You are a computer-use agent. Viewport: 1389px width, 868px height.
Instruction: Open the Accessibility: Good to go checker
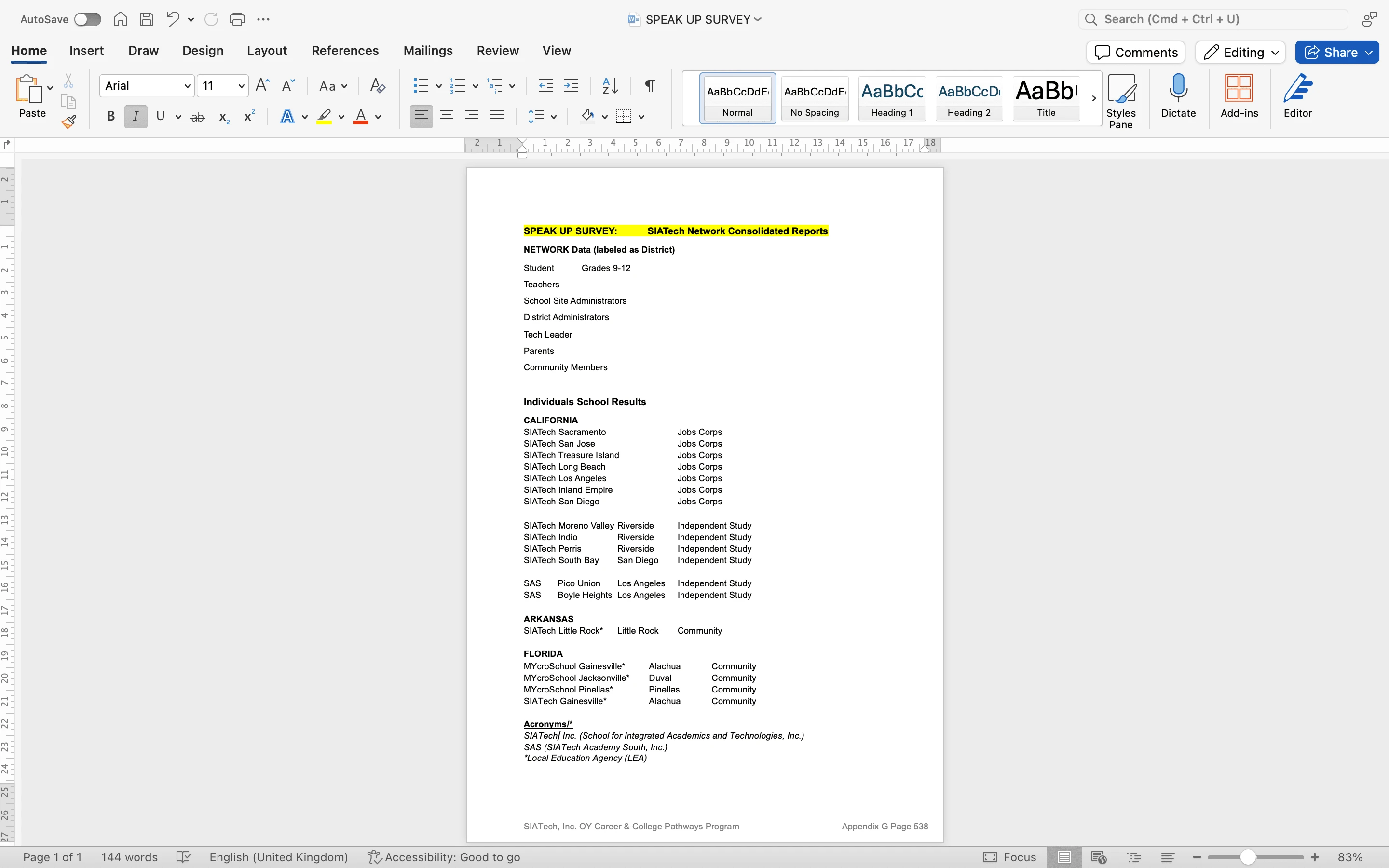point(444,856)
